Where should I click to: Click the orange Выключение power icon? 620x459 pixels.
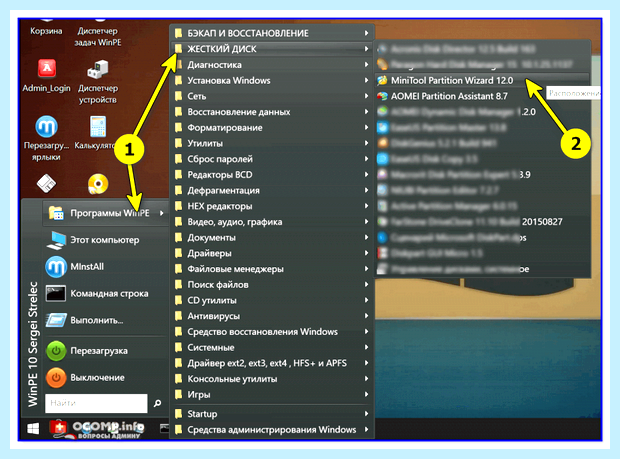click(x=56, y=378)
